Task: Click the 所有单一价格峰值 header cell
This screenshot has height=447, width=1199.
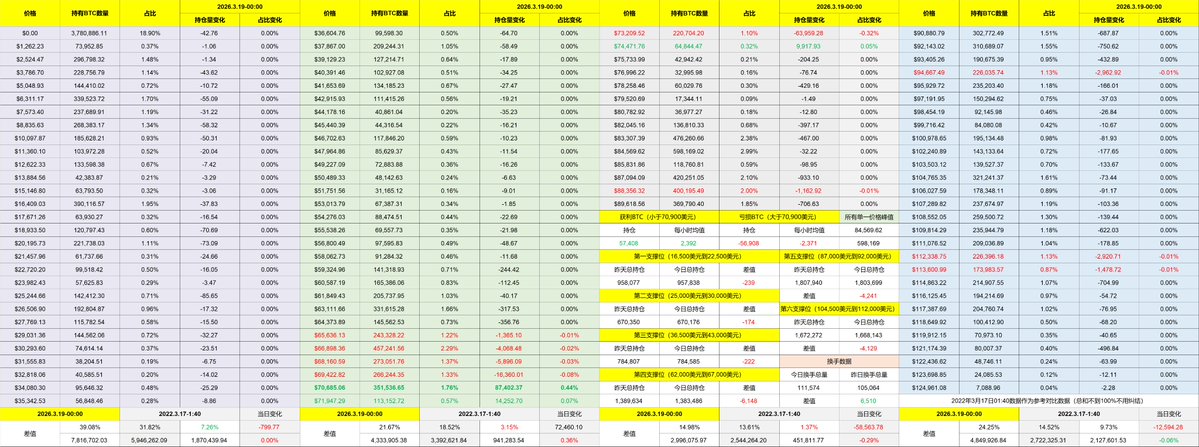Action: (x=869, y=216)
